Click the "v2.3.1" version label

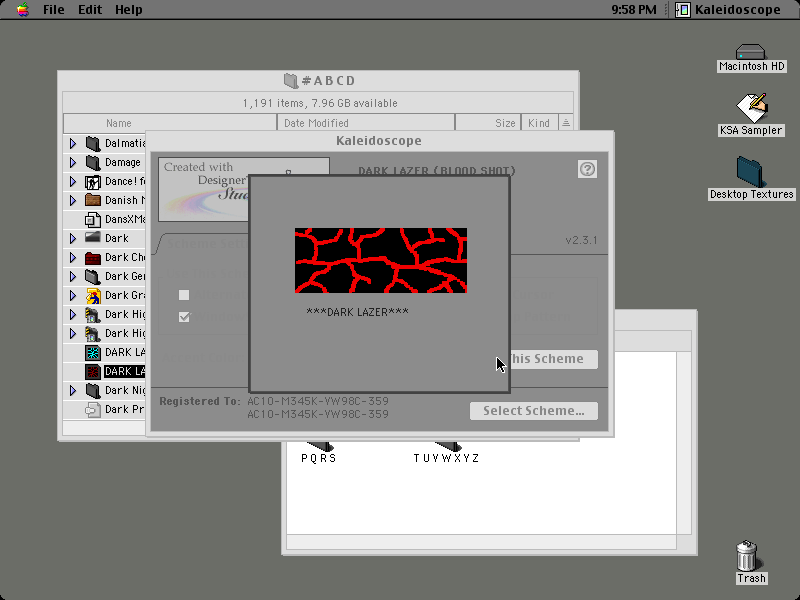click(581, 240)
